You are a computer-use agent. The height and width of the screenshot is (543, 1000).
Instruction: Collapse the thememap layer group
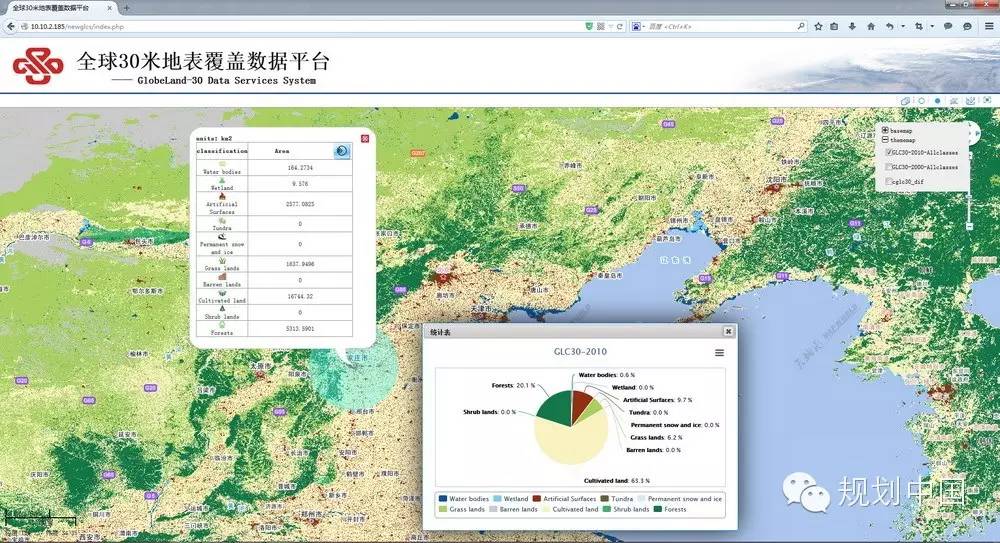tap(885, 140)
